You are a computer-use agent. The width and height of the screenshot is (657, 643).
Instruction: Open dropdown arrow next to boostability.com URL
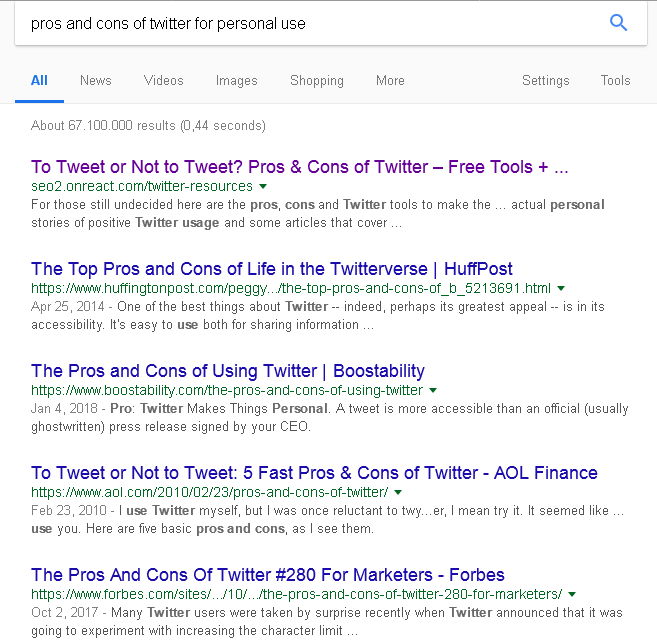[x=433, y=390]
